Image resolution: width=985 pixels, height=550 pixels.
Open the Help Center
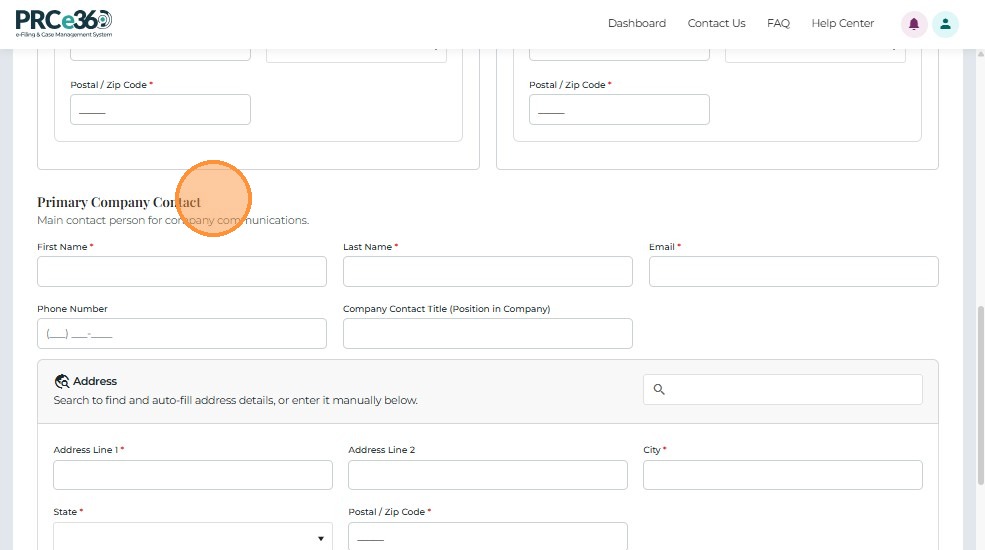pos(842,23)
